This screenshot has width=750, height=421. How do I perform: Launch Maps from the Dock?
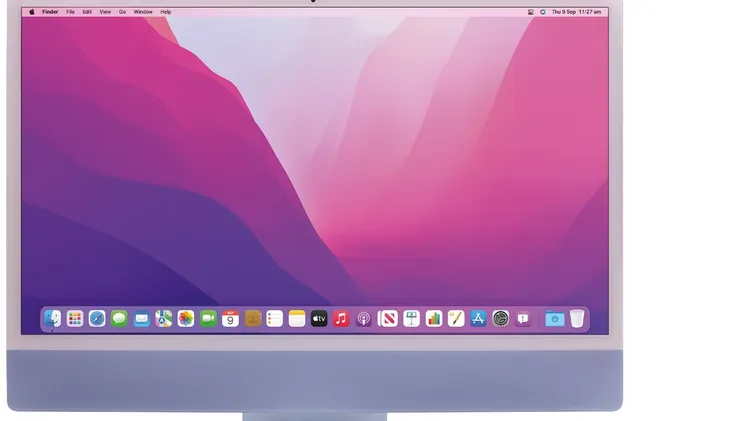pos(164,318)
